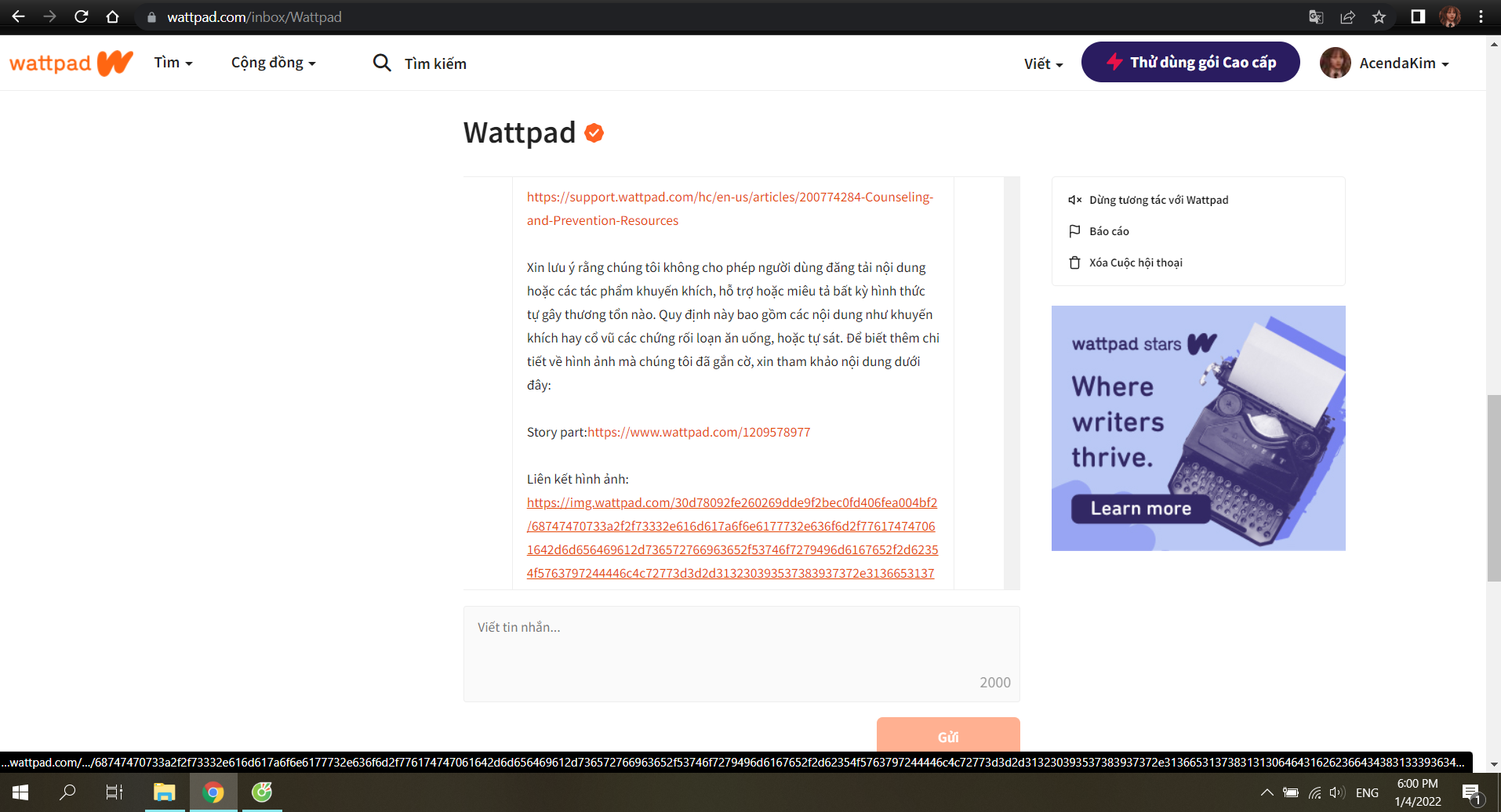This screenshot has width=1501, height=812.
Task: Open the Viết dropdown menu
Action: tap(1043, 63)
